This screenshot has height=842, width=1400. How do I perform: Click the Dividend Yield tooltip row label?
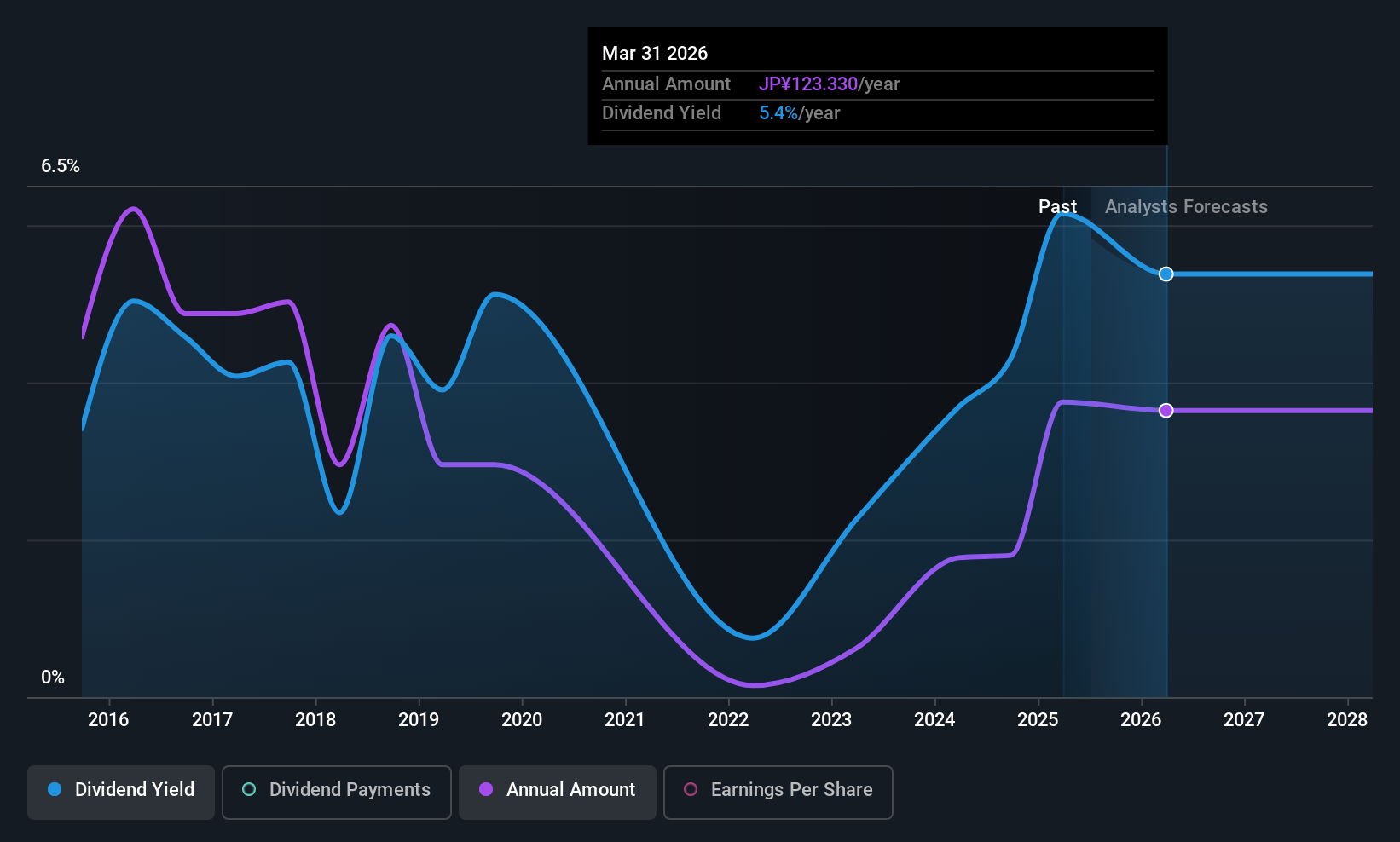tap(662, 113)
